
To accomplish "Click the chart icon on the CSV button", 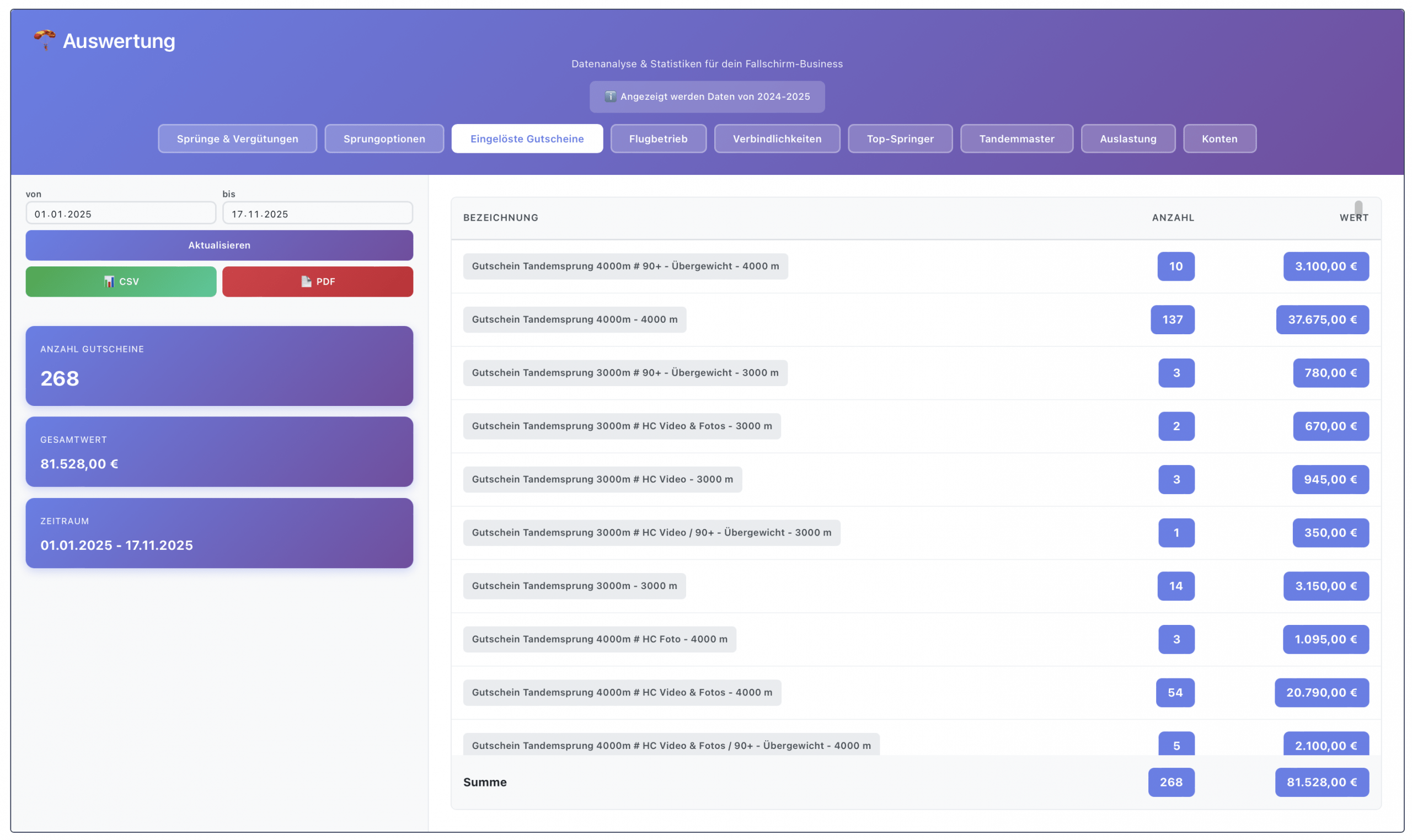I will point(109,281).
